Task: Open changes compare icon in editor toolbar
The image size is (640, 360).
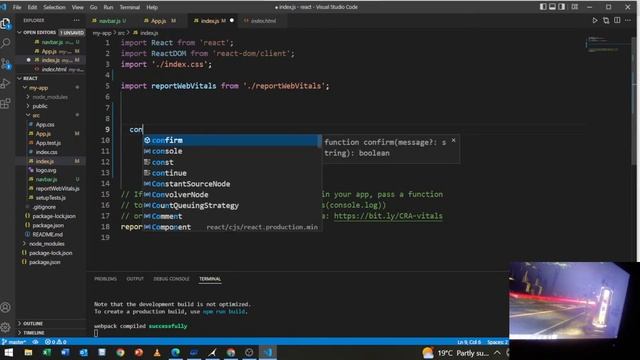Action: [x=606, y=20]
